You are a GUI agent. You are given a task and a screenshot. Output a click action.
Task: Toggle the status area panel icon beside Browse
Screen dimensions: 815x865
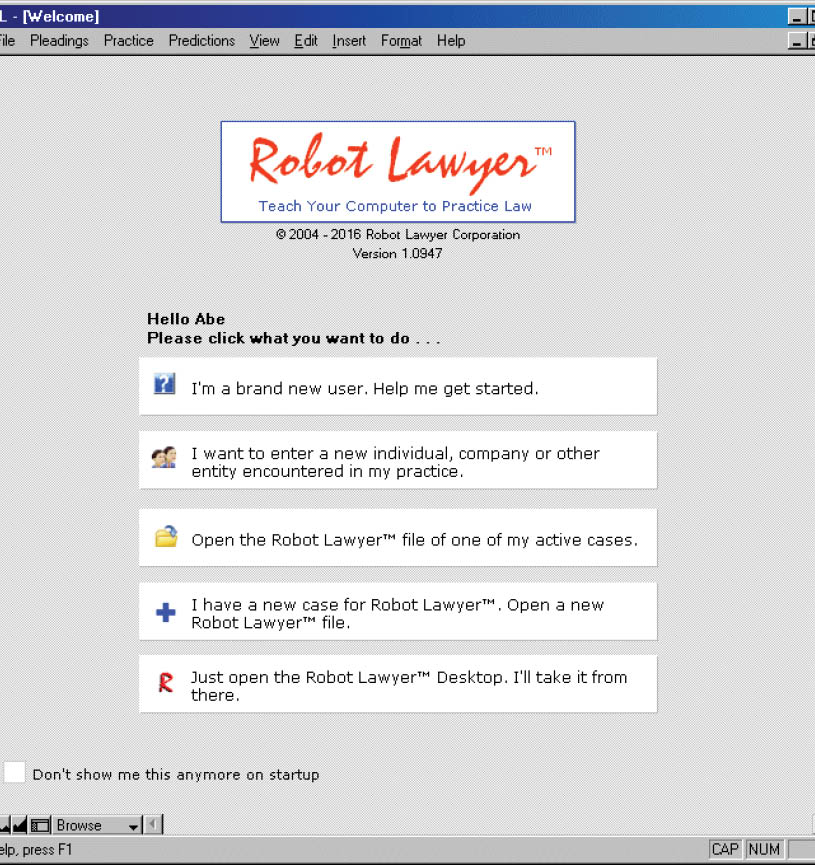(x=40, y=825)
